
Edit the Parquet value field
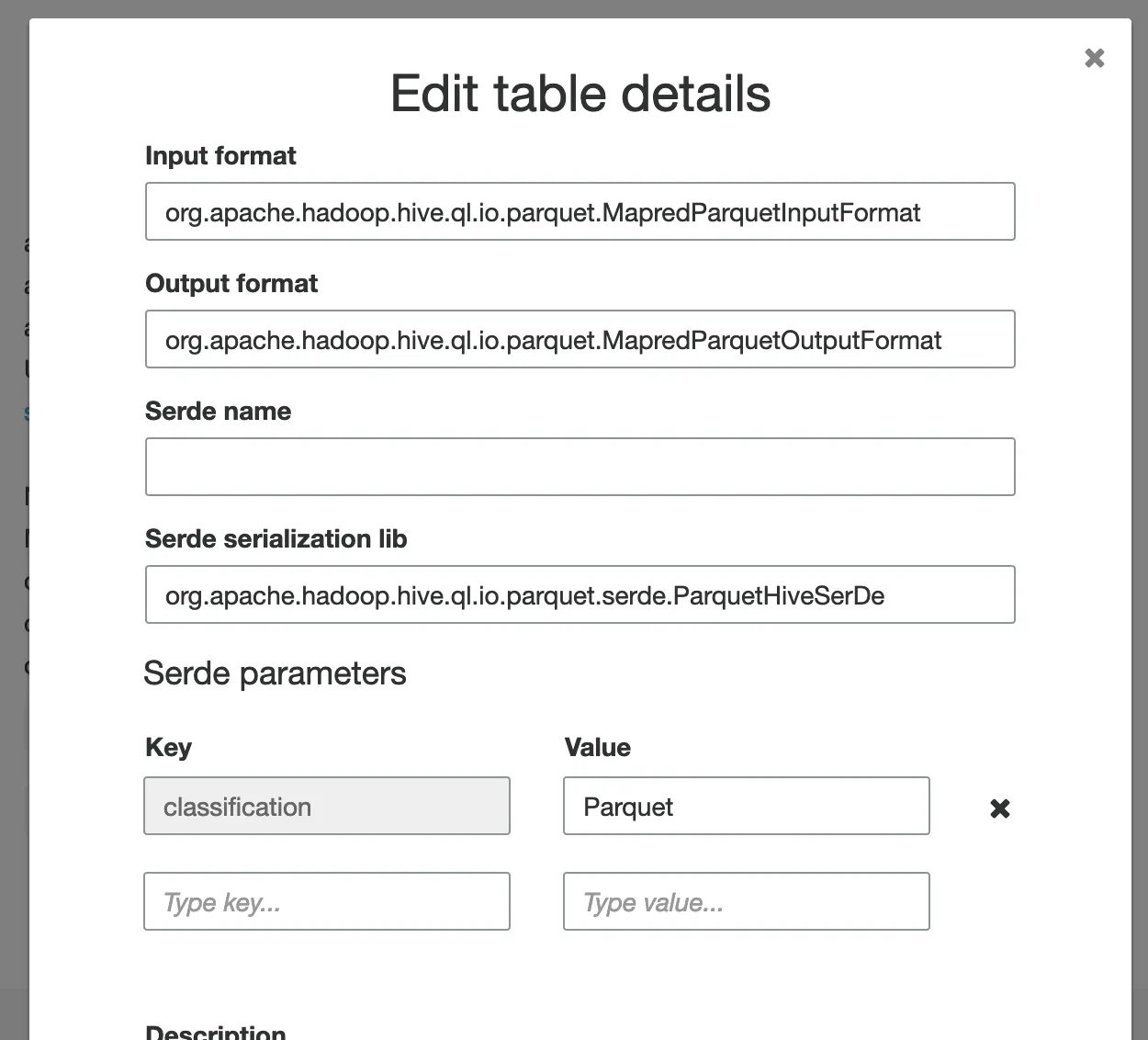pyautogui.click(x=746, y=807)
